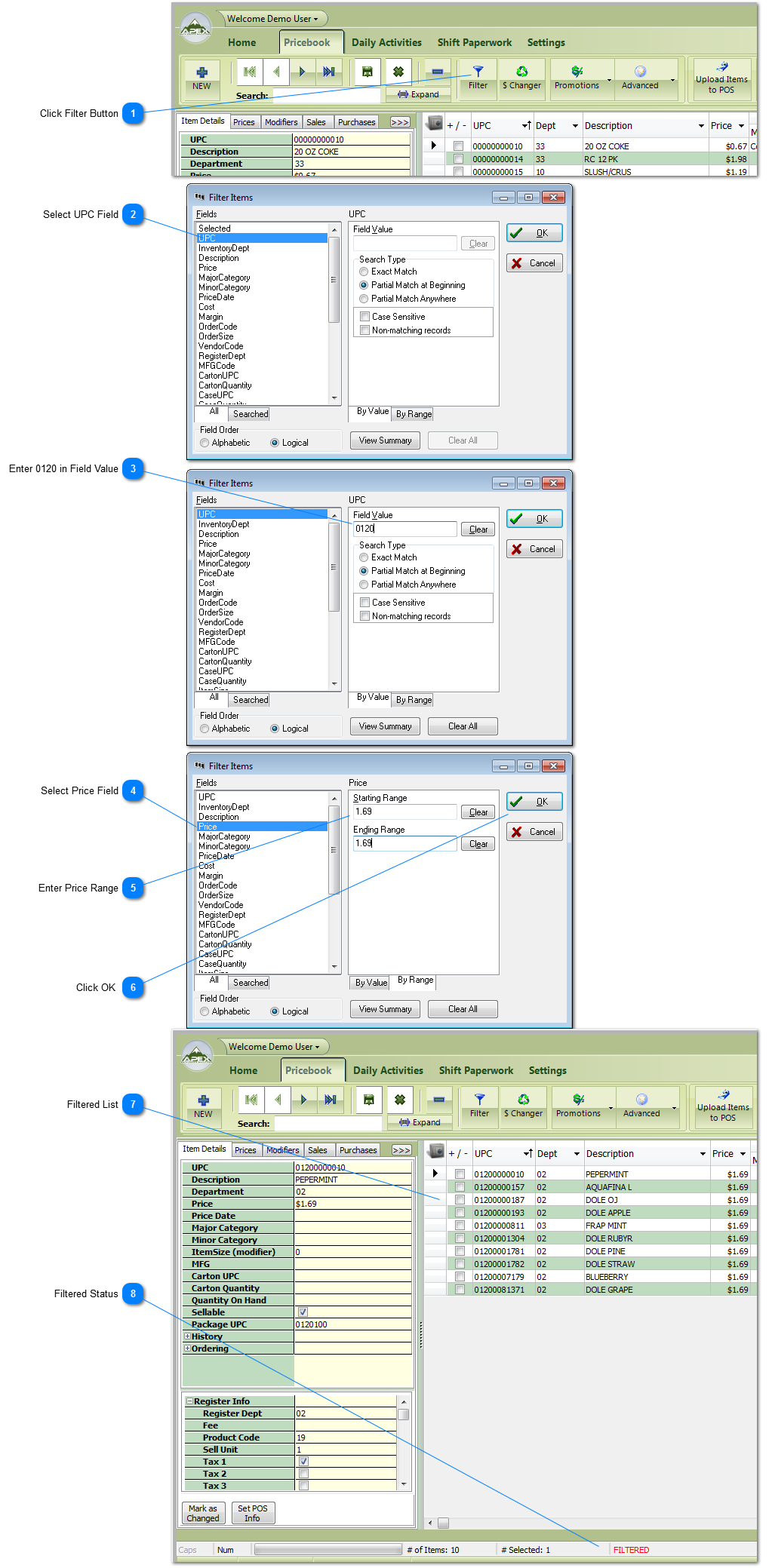Click the Filter funnel icon above the 20 OZ COKE list
The image size is (772, 1568).
click(x=478, y=72)
